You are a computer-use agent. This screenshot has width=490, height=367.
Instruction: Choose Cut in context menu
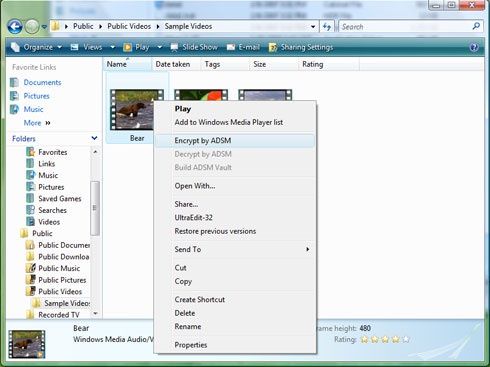[235, 268]
